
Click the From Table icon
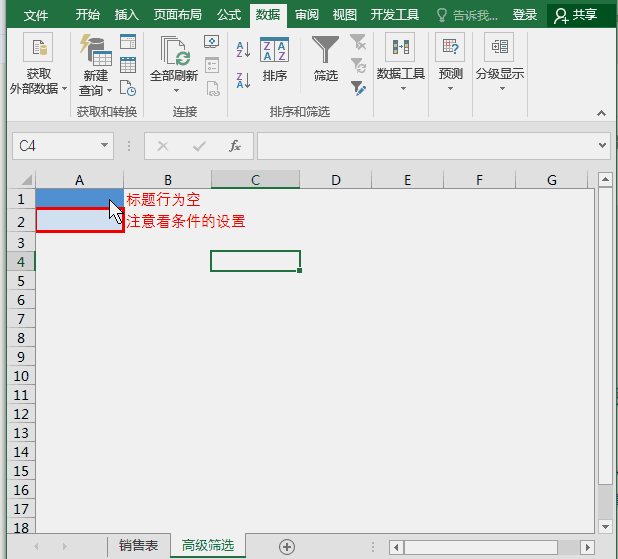click(x=128, y=65)
